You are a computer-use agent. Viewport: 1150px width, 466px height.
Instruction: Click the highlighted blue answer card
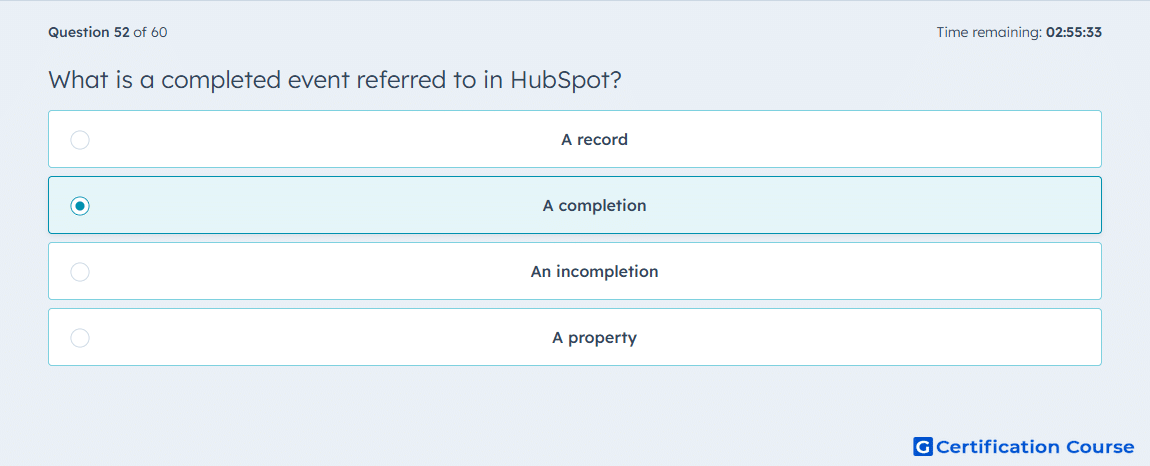(575, 205)
